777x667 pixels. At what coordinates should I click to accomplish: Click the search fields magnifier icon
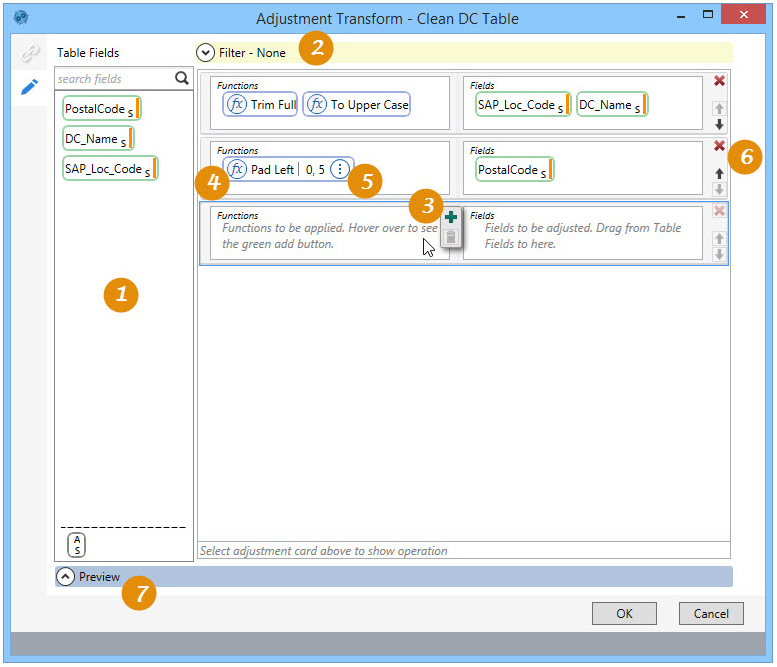coord(181,78)
